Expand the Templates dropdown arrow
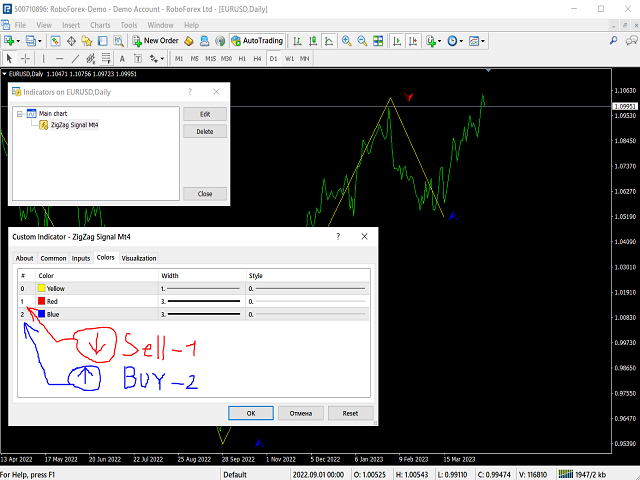 point(482,41)
